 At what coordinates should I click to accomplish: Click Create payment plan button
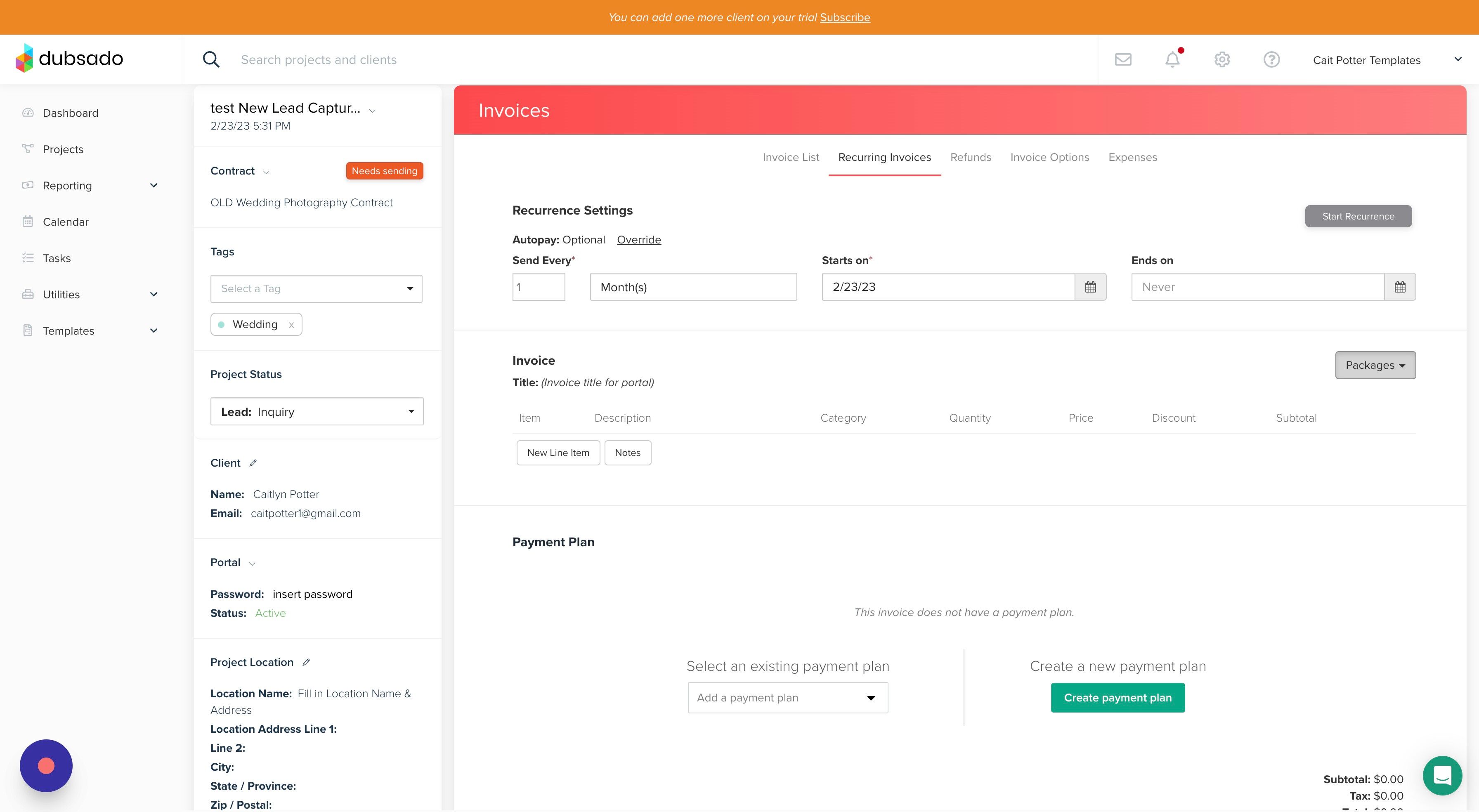point(1118,698)
